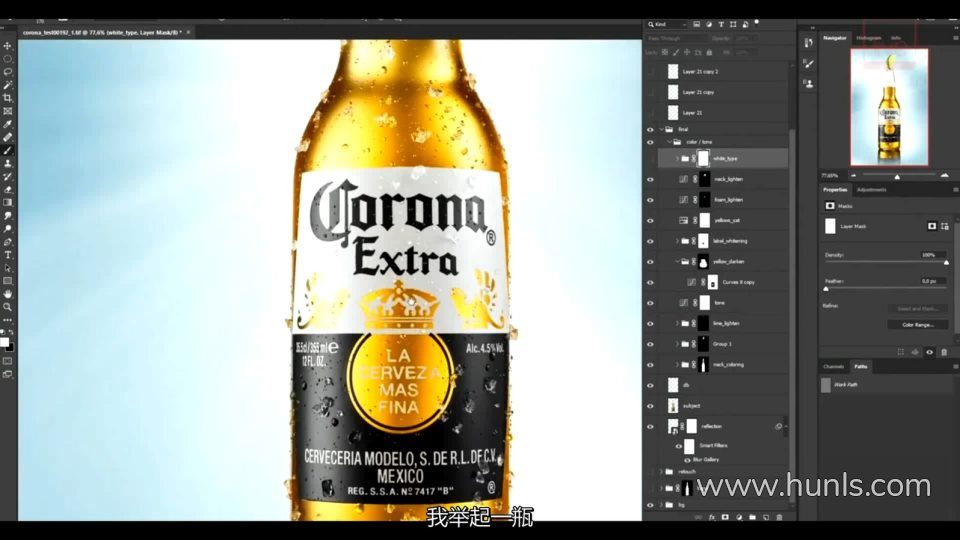This screenshot has width=960, height=540.
Task: Expand the Group 1 folder
Action: tap(677, 344)
